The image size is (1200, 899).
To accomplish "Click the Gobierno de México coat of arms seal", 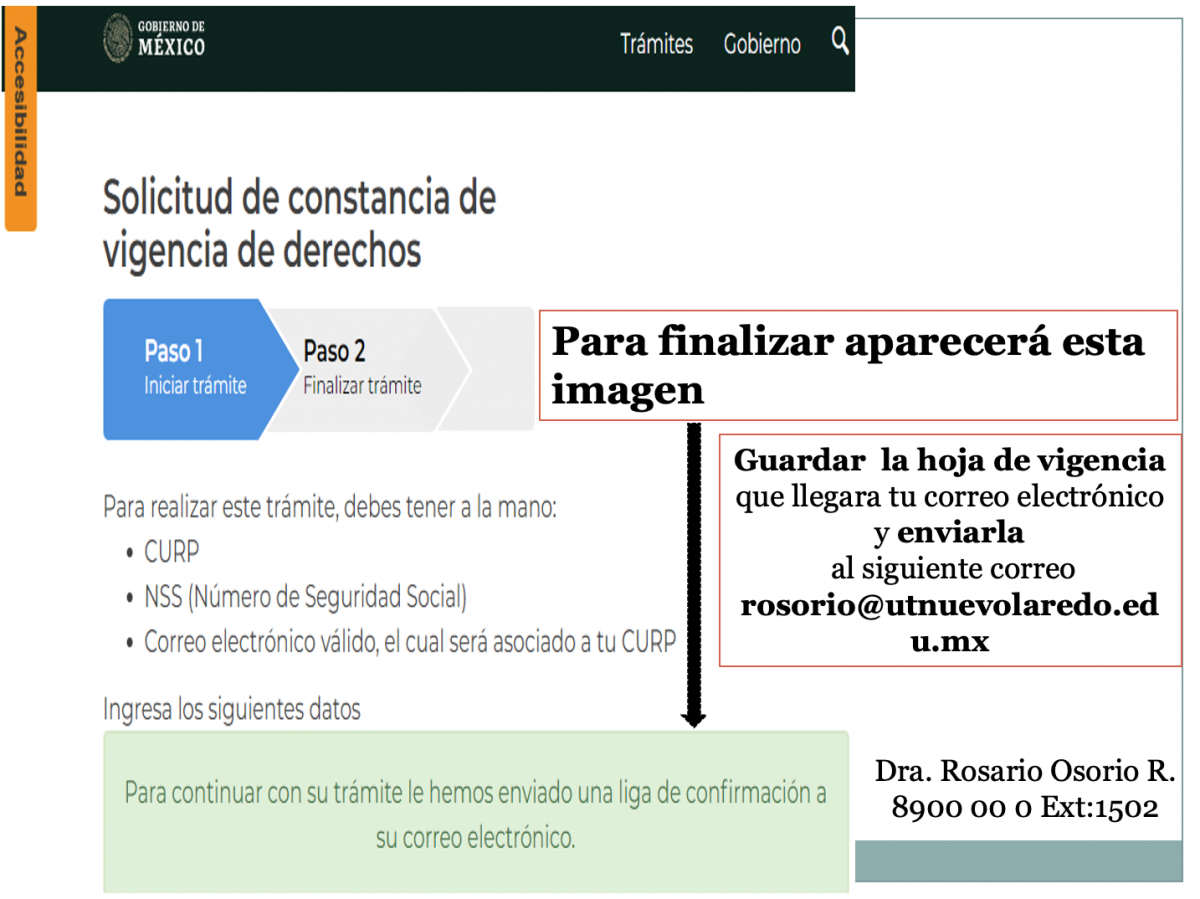I will 117,39.
